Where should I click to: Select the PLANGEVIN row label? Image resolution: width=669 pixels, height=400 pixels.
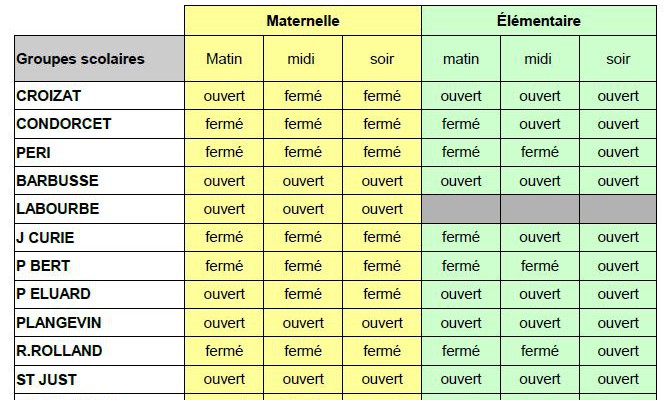click(99, 322)
